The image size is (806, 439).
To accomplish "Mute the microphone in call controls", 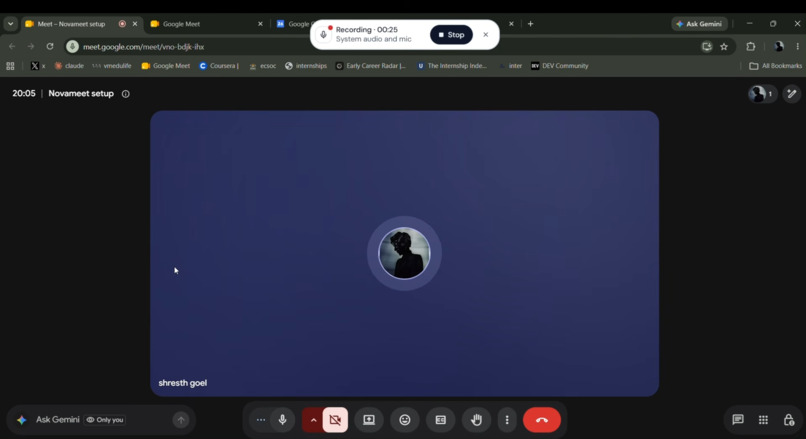I will click(282, 420).
